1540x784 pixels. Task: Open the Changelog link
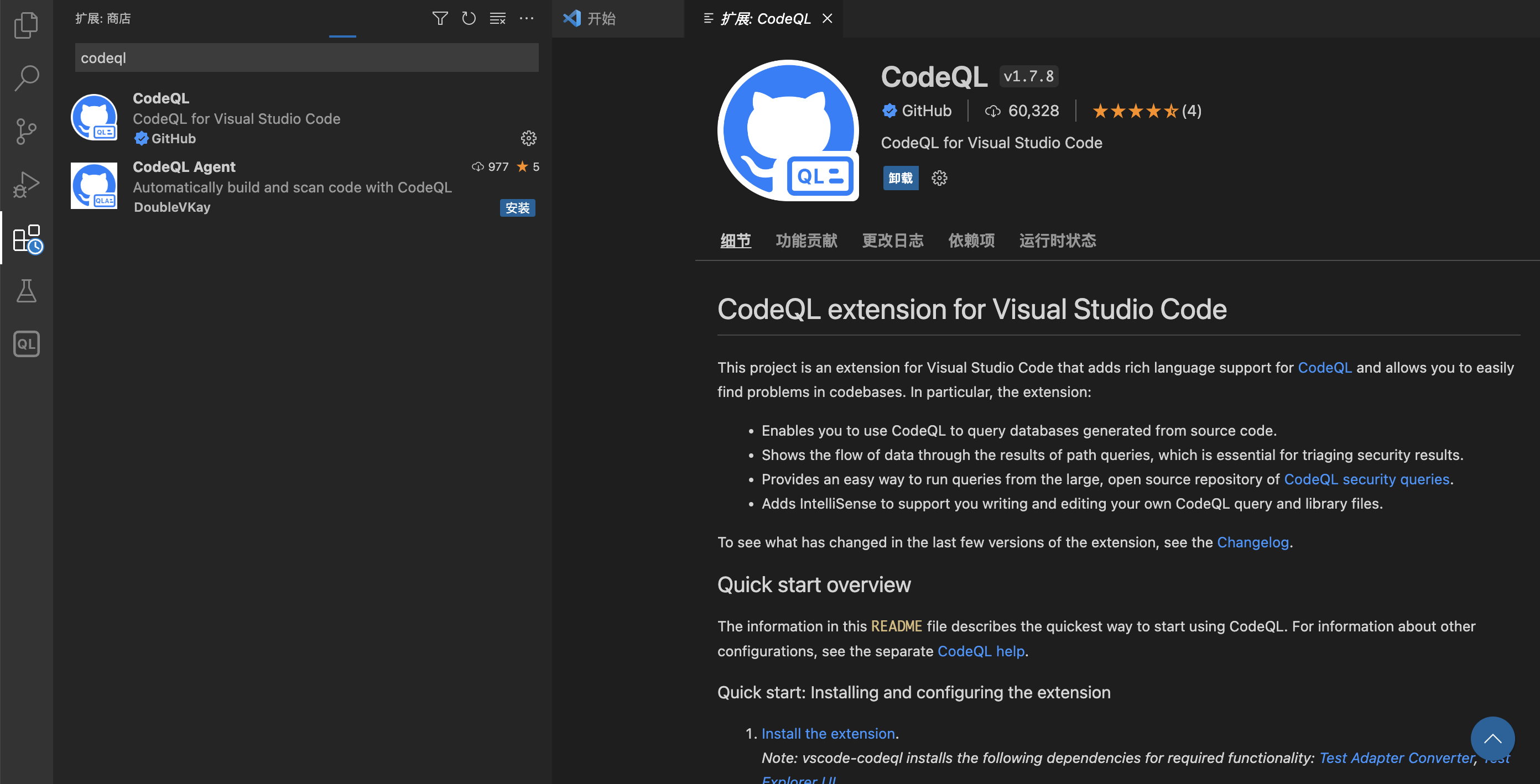1252,542
